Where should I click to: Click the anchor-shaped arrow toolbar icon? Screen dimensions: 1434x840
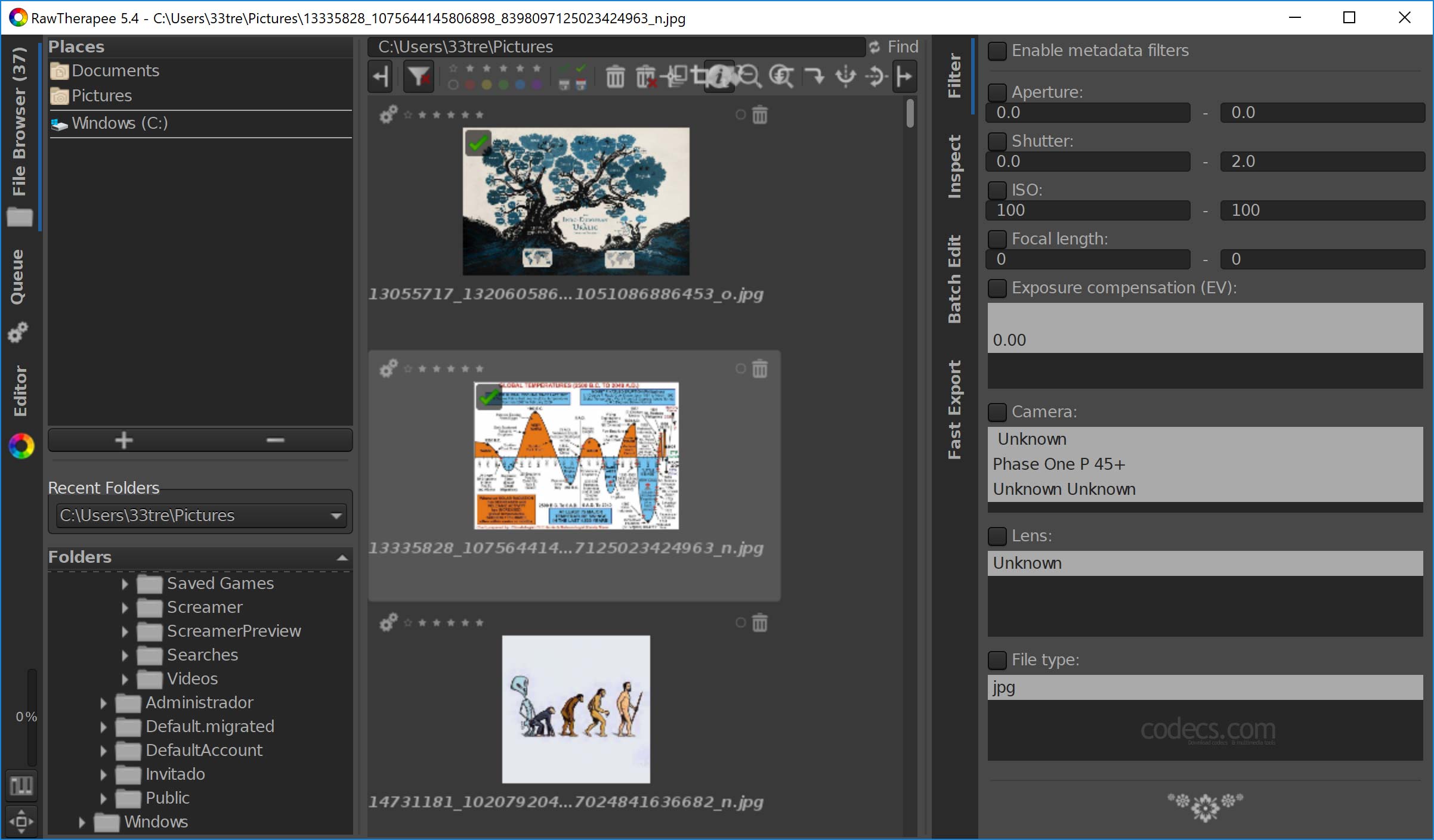[845, 77]
